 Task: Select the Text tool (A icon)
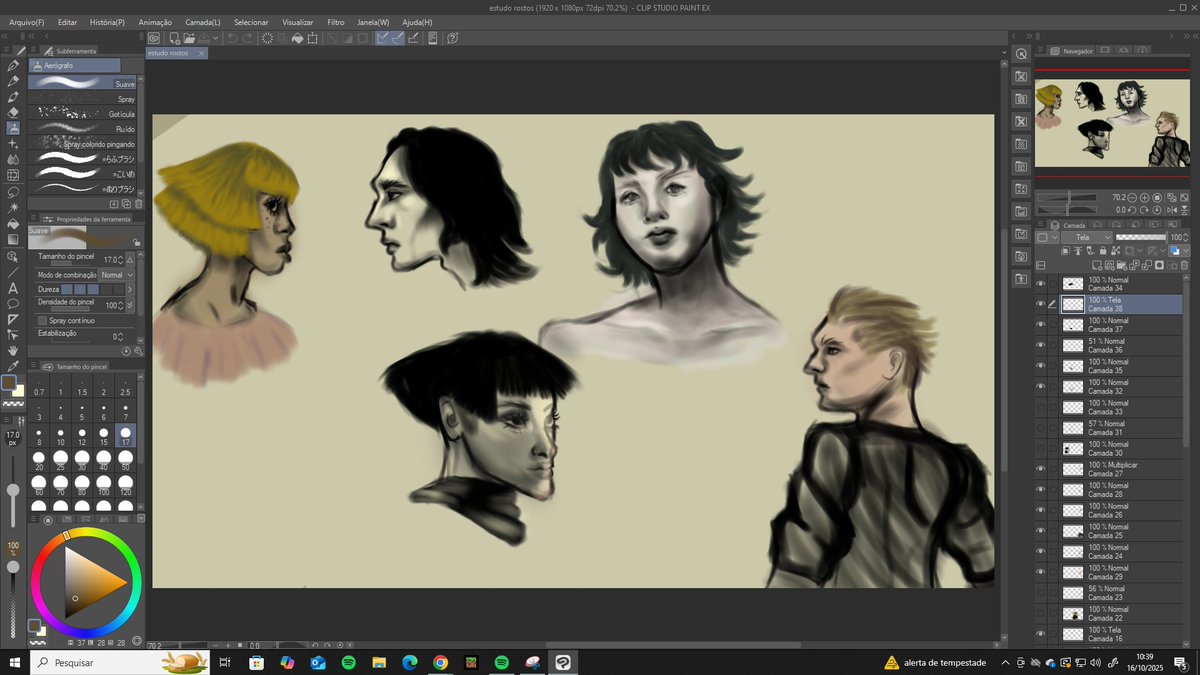[x=13, y=288]
